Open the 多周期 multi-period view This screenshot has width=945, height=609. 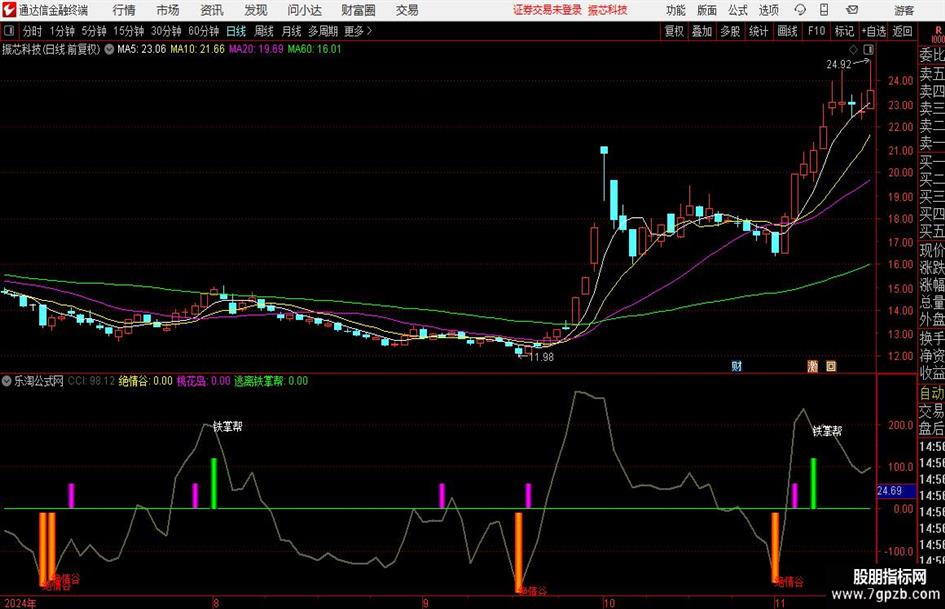click(x=323, y=31)
